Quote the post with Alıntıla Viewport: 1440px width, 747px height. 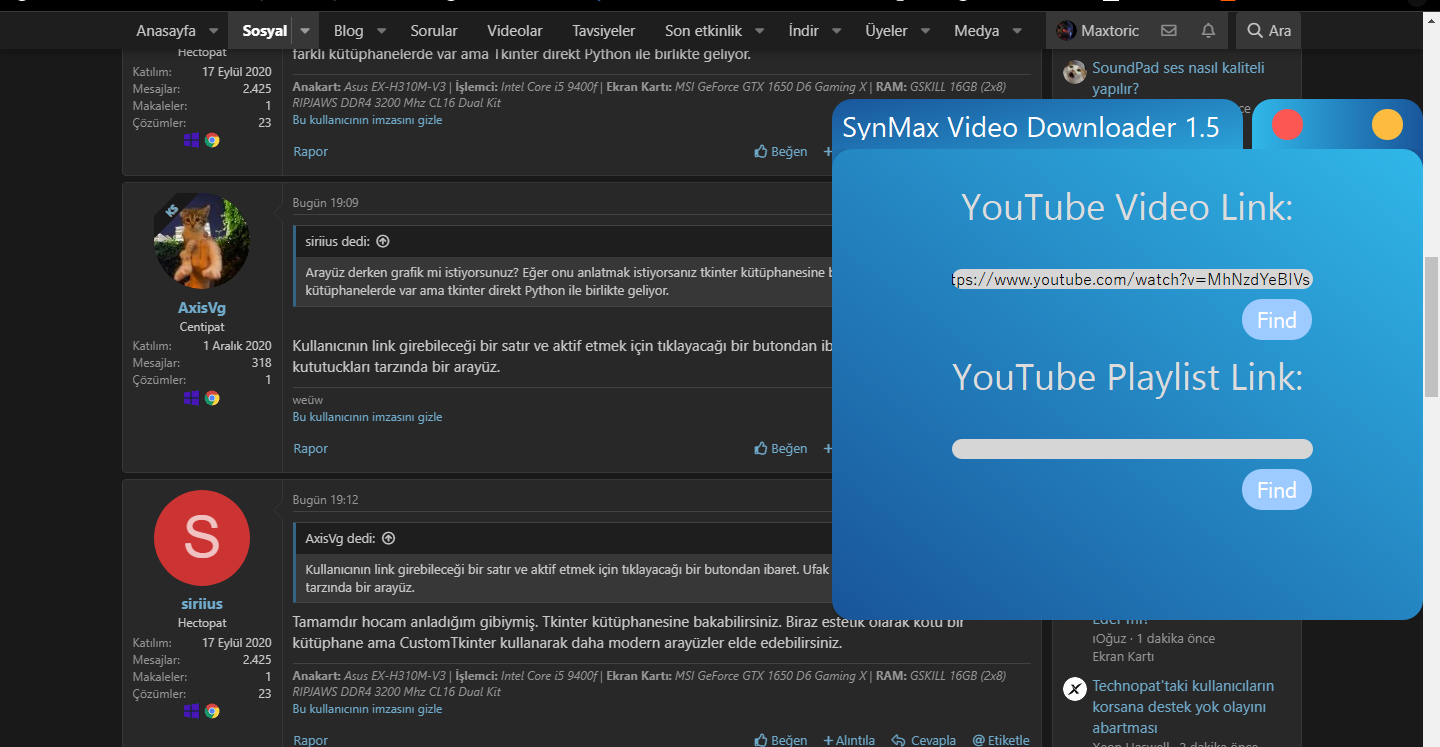(849, 741)
